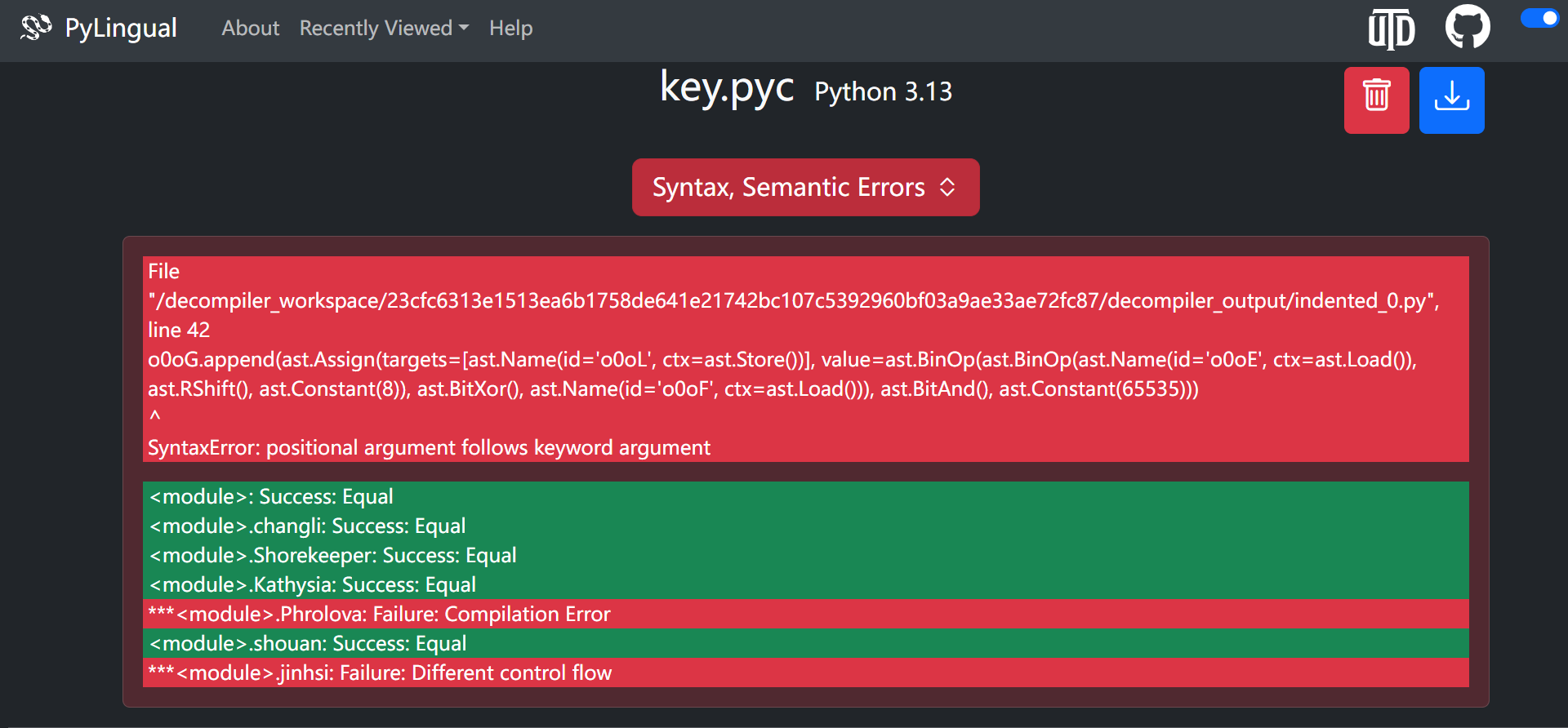This screenshot has width=1568, height=728.
Task: Open the Help menu item
Action: coord(510,29)
